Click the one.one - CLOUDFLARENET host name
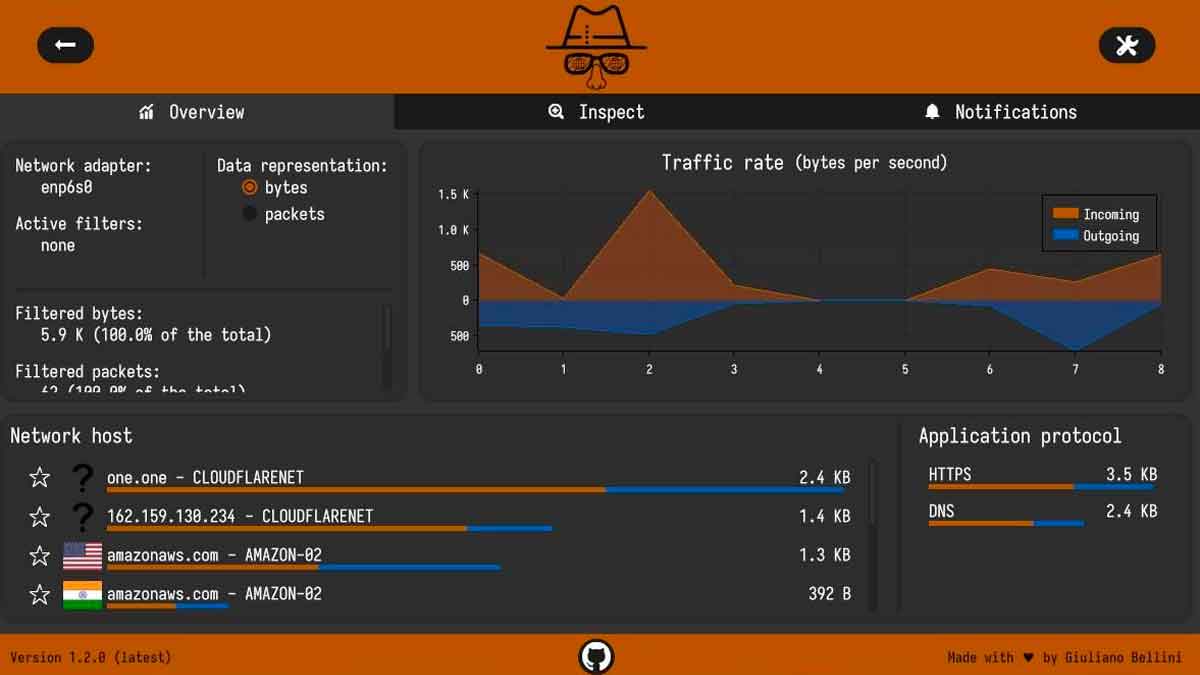 [205, 478]
